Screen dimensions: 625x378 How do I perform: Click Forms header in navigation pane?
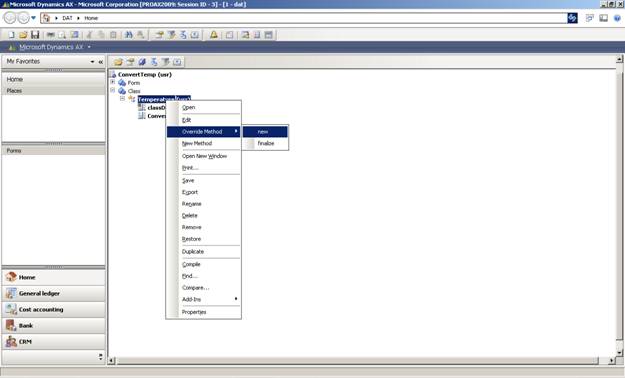pyautogui.click(x=53, y=150)
